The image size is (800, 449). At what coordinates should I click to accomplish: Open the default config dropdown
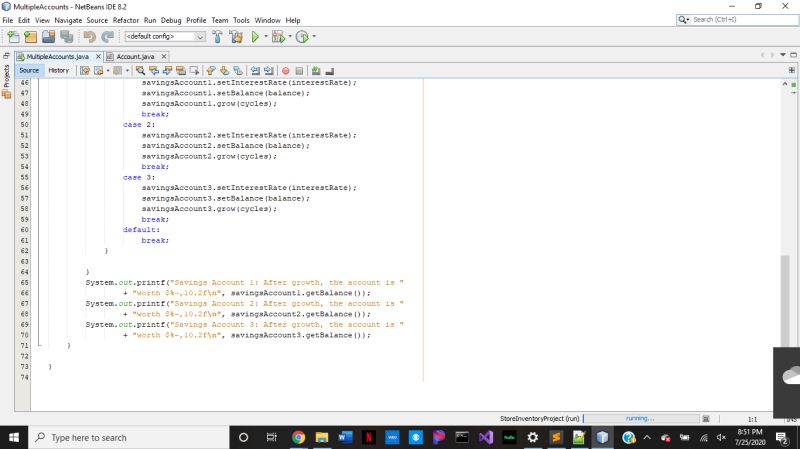pyautogui.click(x=165, y=37)
